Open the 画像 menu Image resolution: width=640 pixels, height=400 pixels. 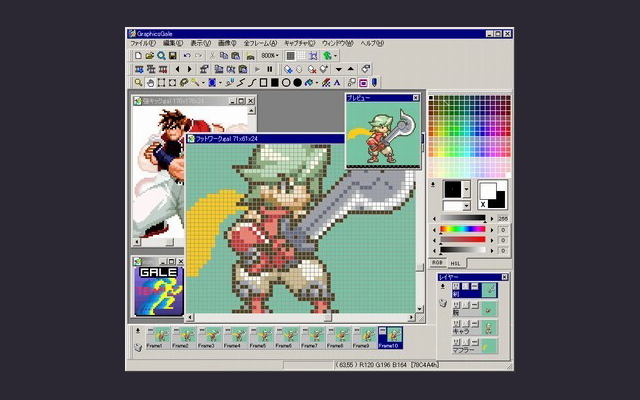(227, 43)
